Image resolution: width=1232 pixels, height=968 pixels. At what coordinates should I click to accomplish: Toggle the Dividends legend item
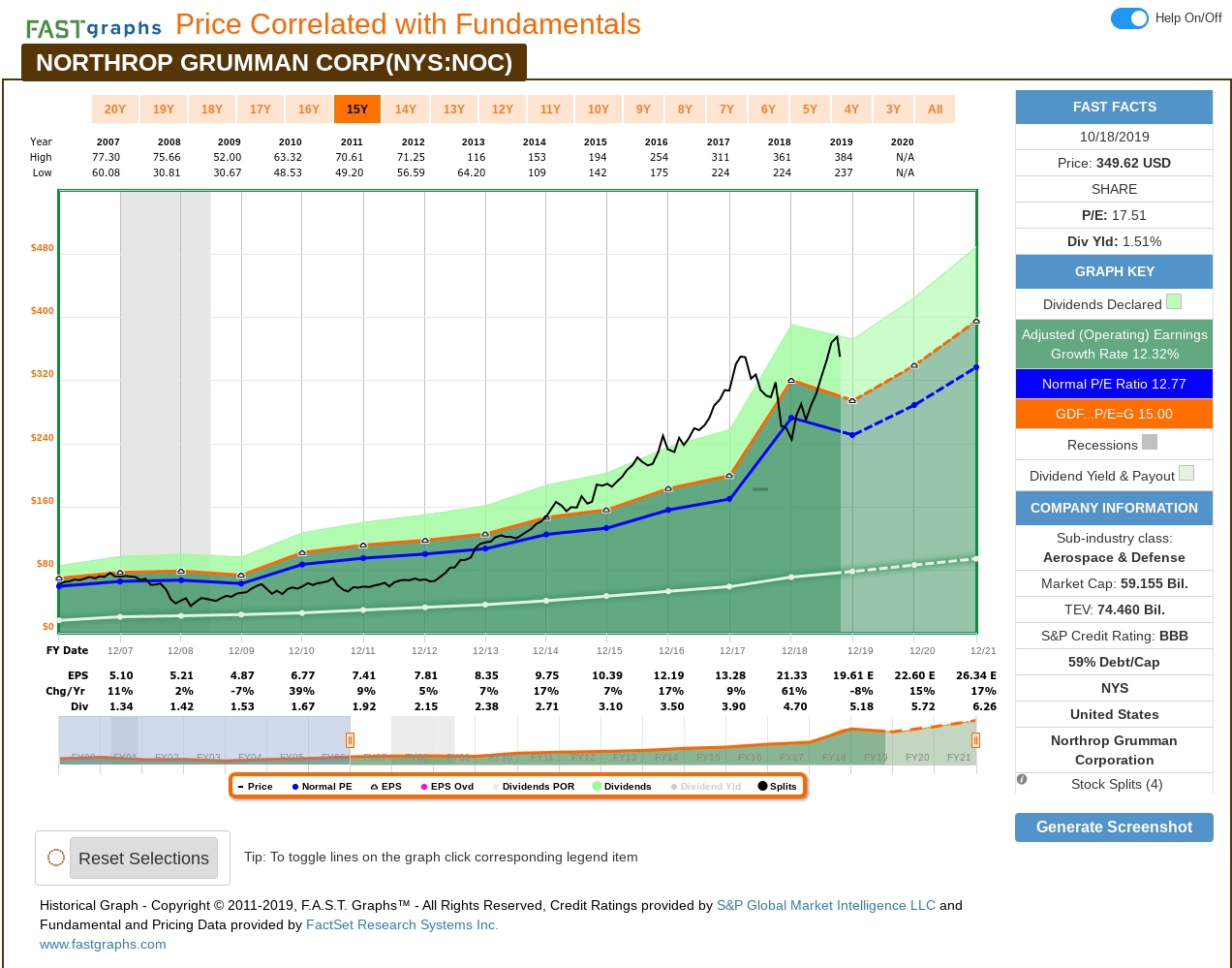pos(622,787)
